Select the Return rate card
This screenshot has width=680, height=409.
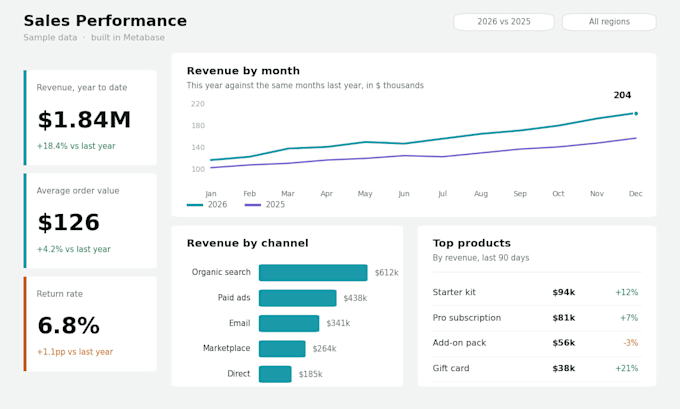tap(90, 324)
